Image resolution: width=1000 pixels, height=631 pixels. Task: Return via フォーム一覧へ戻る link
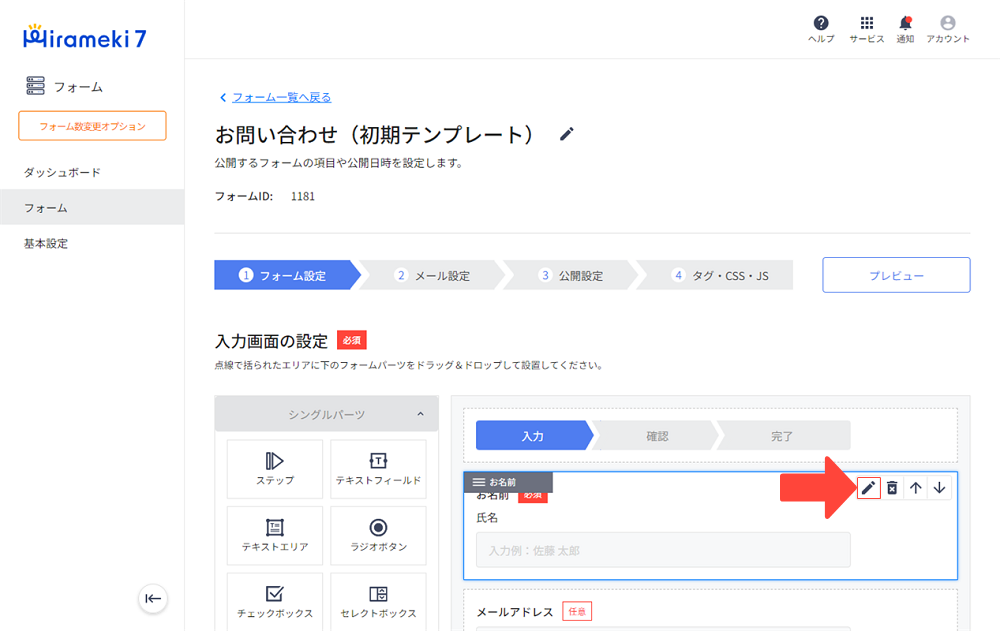click(281, 97)
